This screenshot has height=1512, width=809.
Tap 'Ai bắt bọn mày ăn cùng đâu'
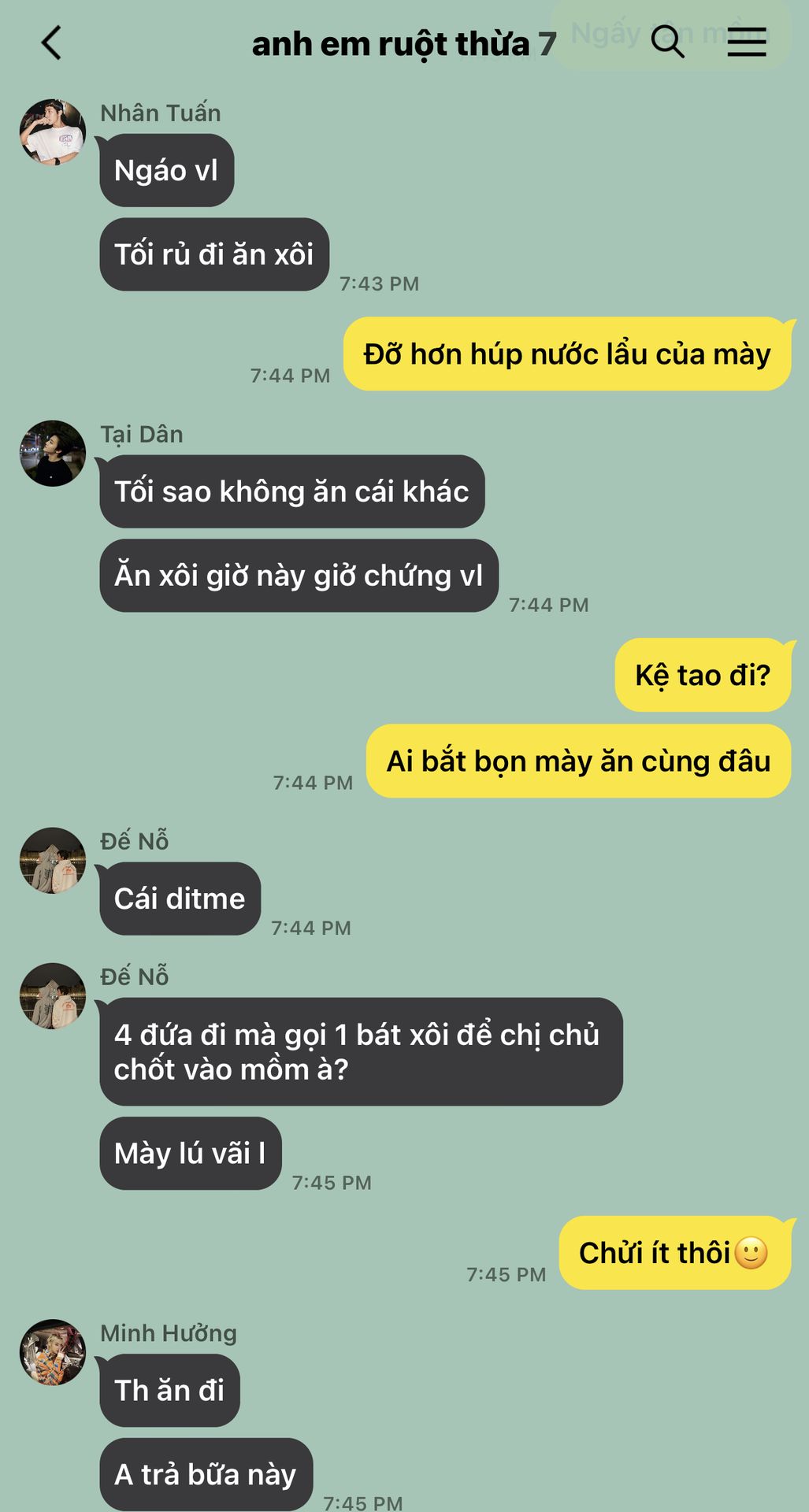578,761
